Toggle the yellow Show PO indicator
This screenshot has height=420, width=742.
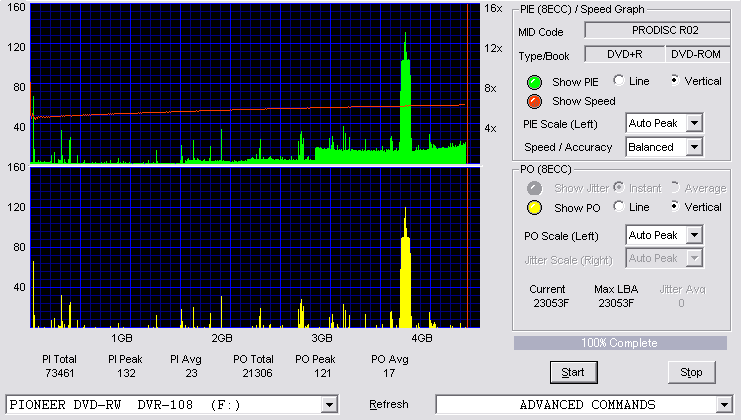[534, 208]
